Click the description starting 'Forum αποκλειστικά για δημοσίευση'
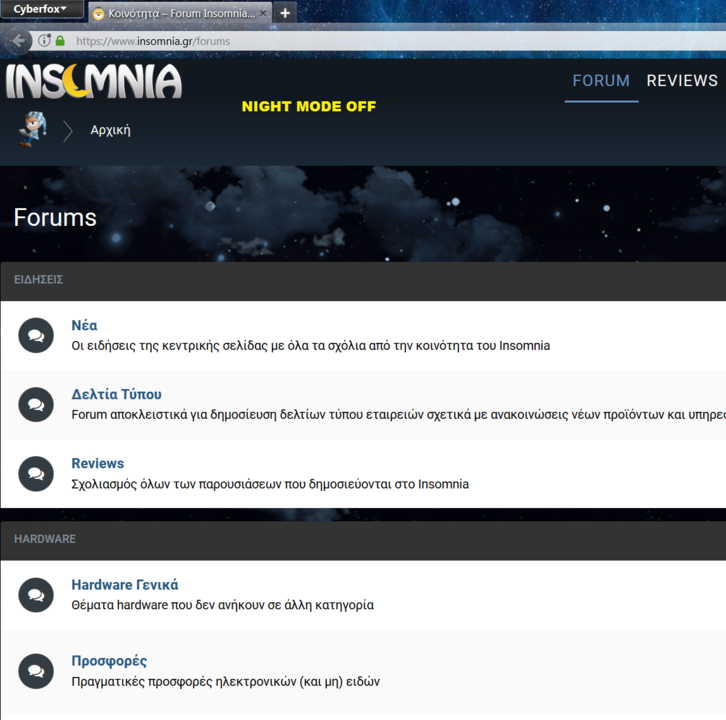Image resolution: width=726 pixels, height=720 pixels. coord(398,414)
